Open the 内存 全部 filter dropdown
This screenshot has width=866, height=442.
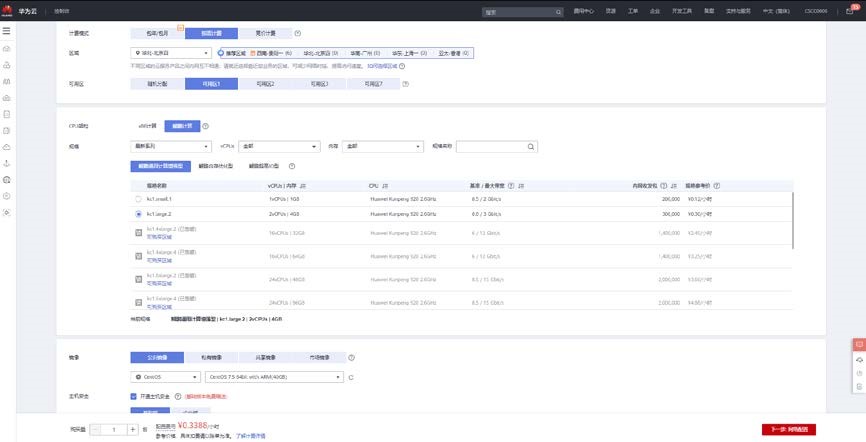pyautogui.click(x=383, y=146)
